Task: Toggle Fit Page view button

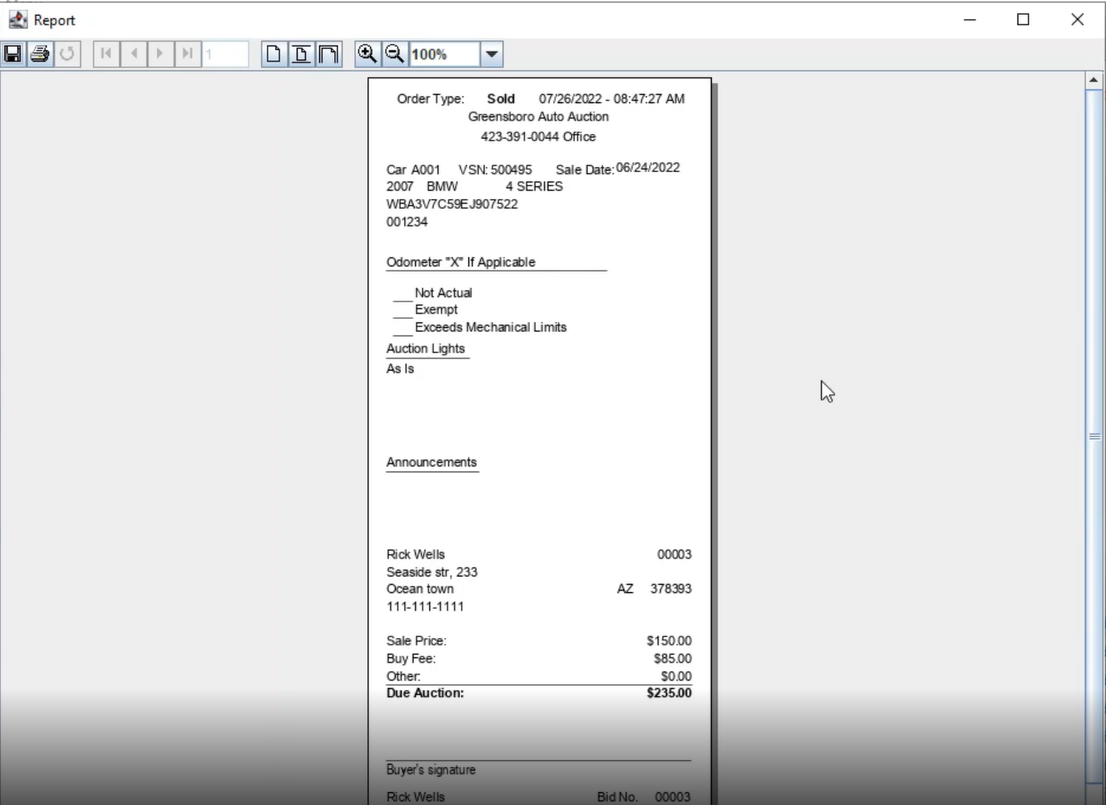Action: click(x=301, y=54)
